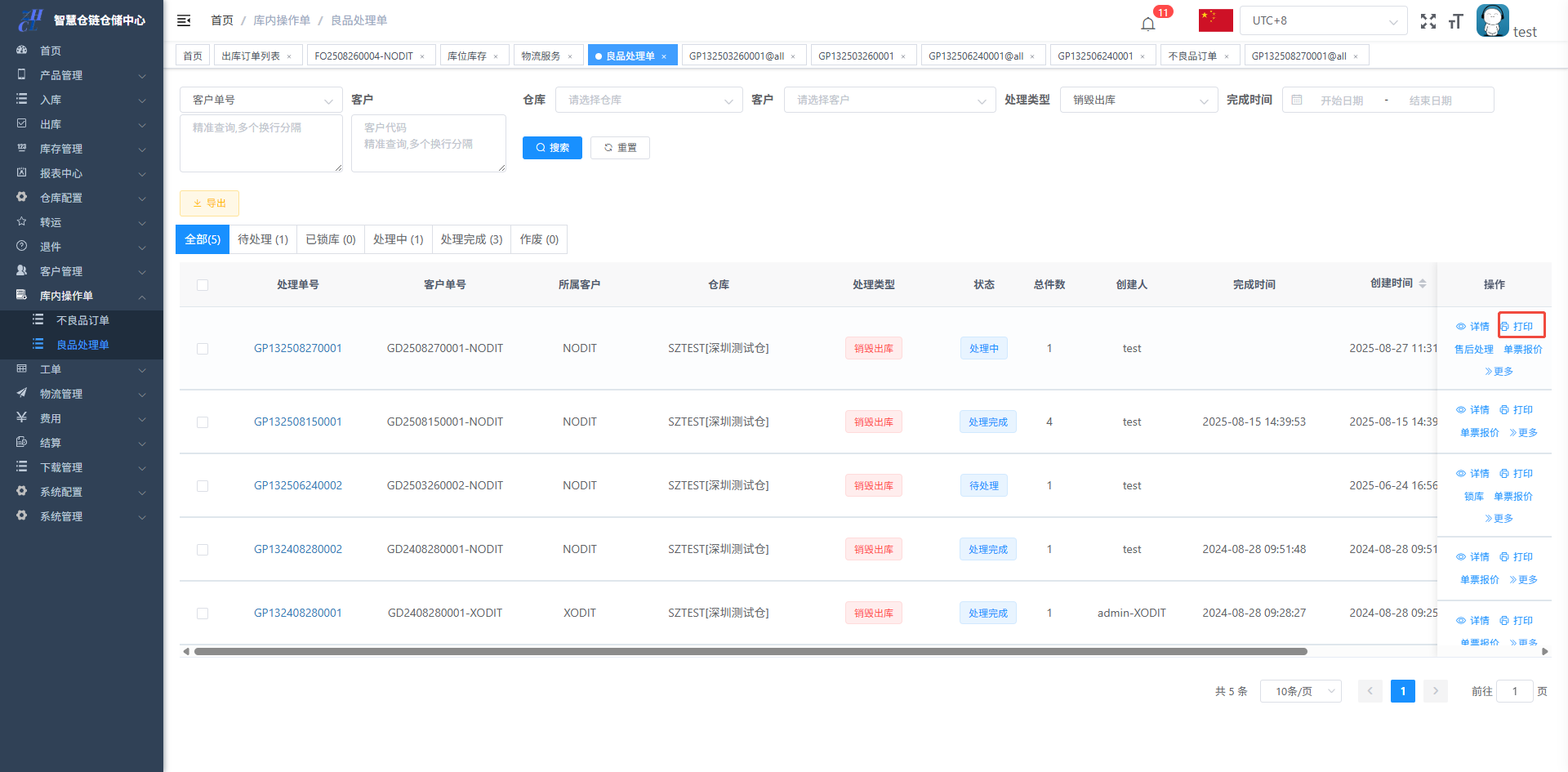1568x772 pixels.
Task: Click print icon for GP132508270001 row
Action: [x=1517, y=326]
